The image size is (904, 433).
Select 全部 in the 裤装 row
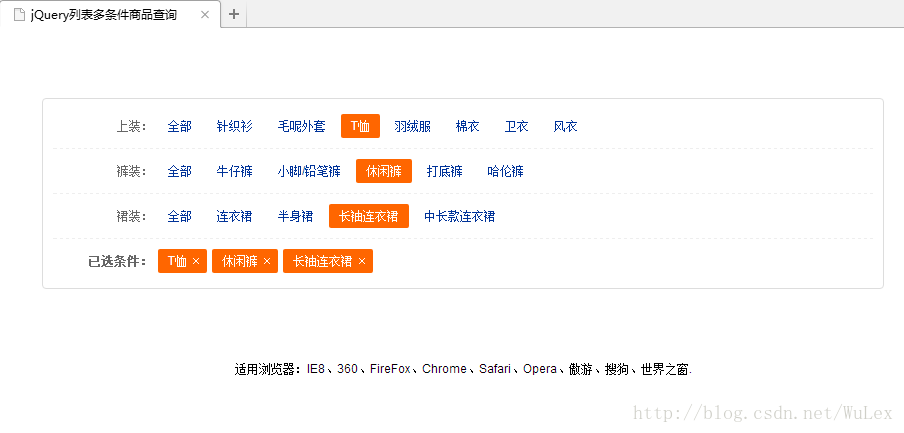click(180, 171)
